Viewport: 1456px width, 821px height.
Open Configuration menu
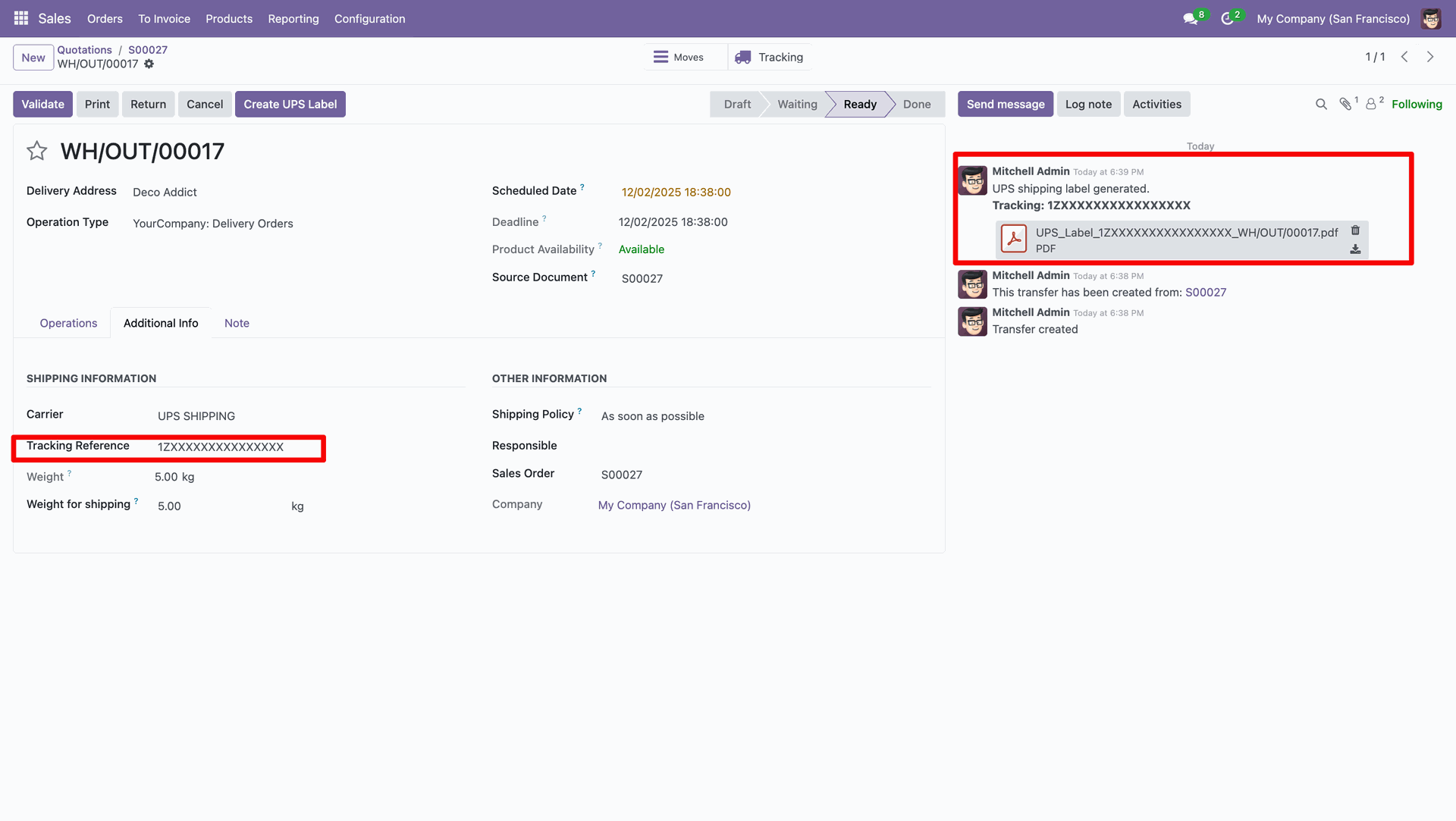tap(369, 19)
